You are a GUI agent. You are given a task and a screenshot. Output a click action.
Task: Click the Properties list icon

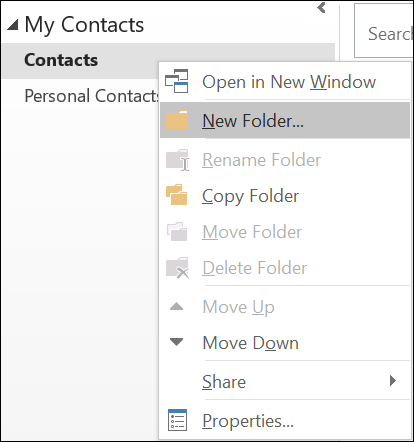coord(177,420)
